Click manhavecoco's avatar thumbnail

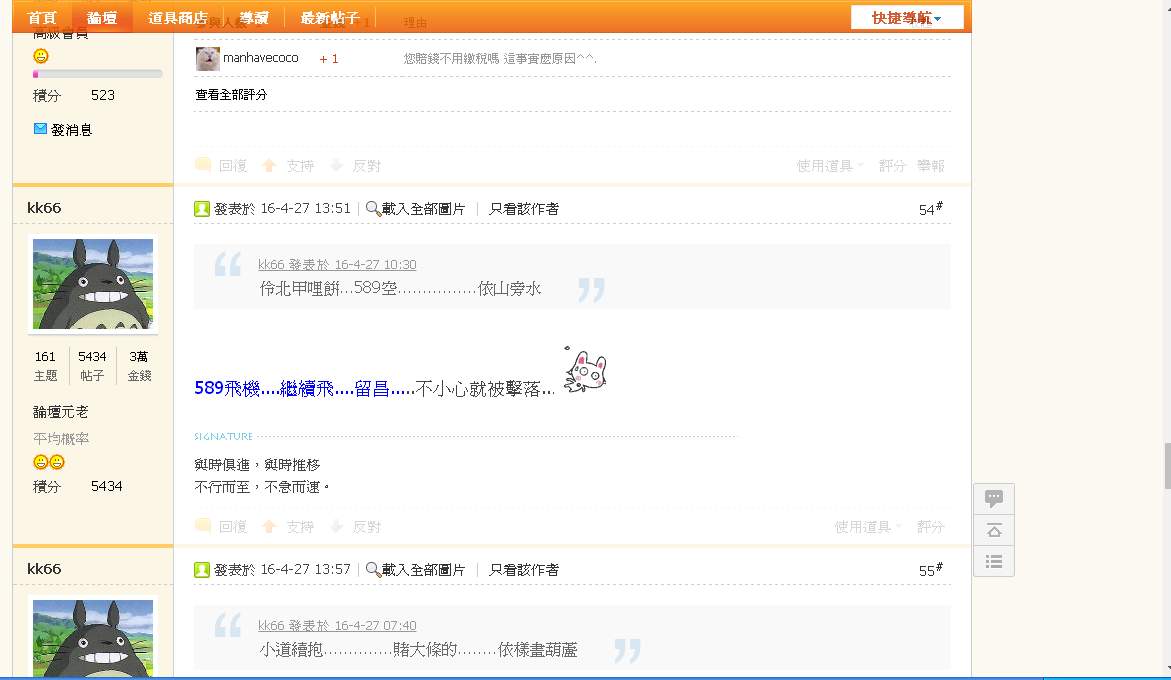click(208, 58)
